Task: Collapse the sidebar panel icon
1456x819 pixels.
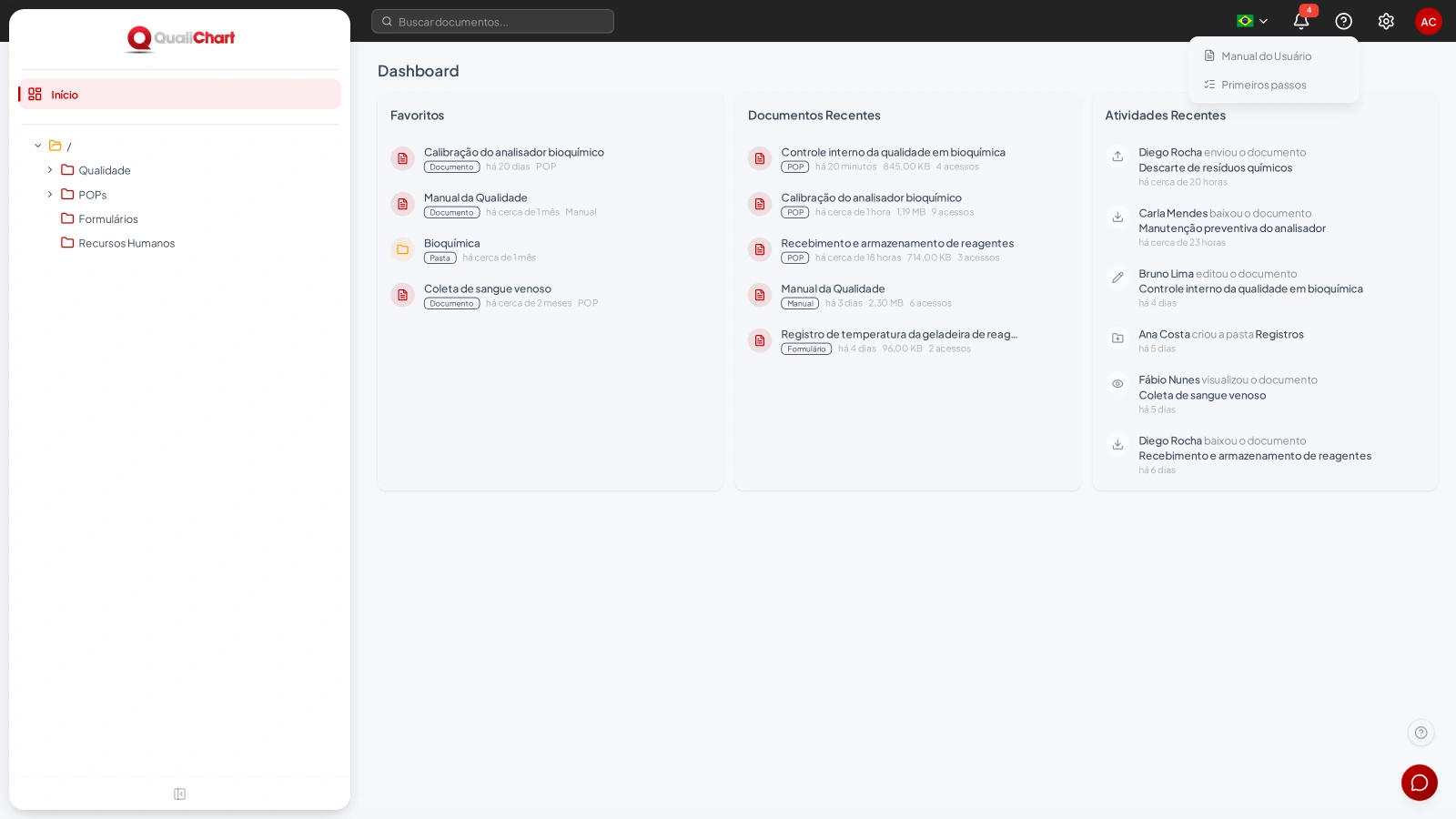Action: coord(180,794)
